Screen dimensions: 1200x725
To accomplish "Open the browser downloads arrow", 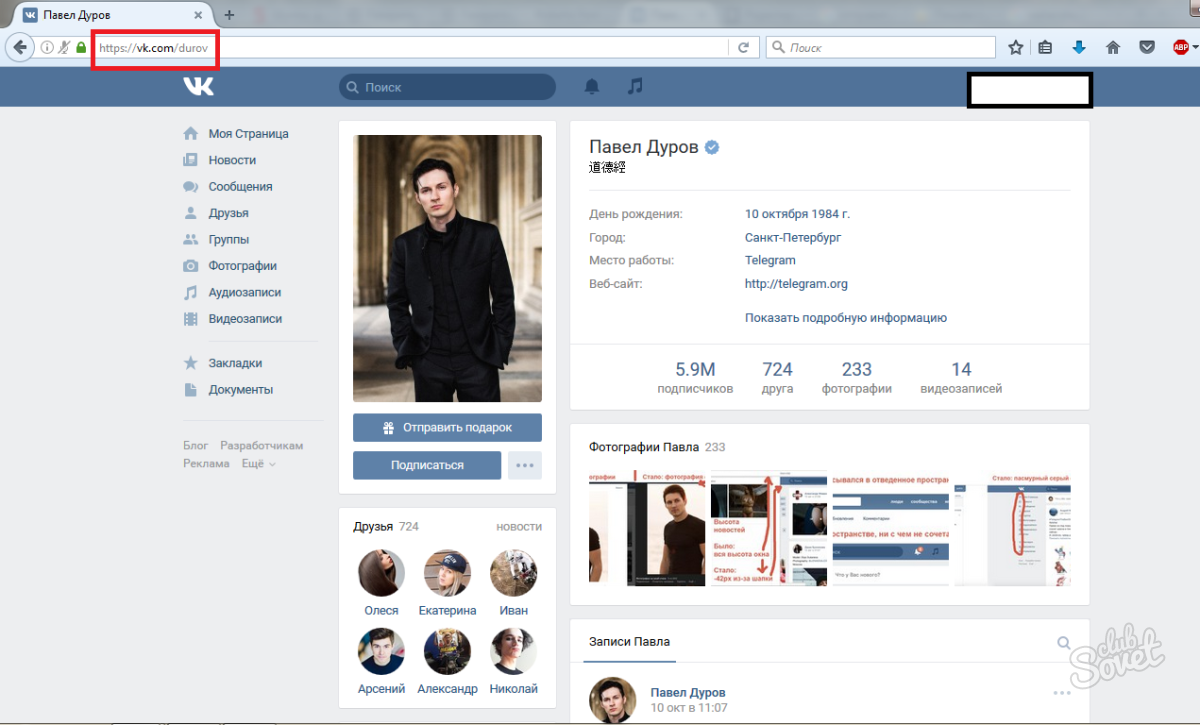I will (x=1079, y=47).
